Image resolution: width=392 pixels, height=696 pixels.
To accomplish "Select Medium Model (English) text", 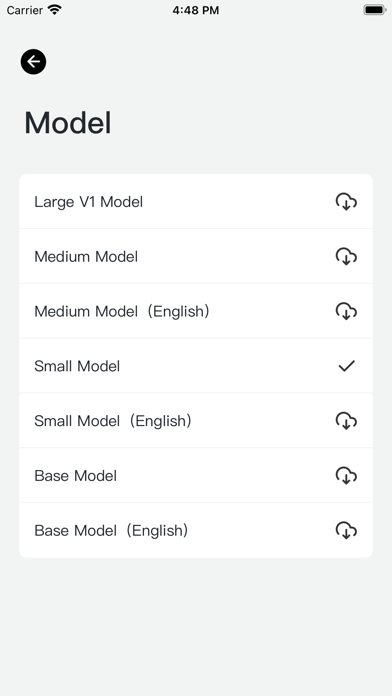I will [122, 311].
